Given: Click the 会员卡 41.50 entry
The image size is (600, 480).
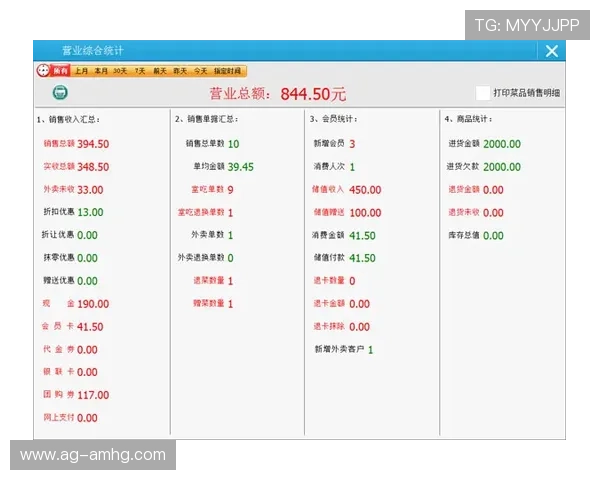Looking at the screenshot, I should point(72,327).
